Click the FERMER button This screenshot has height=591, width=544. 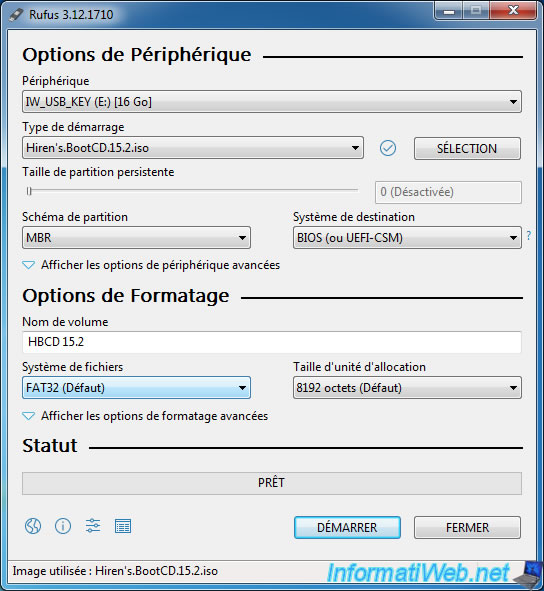click(x=467, y=527)
